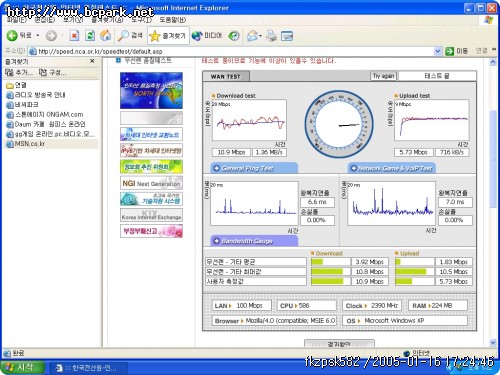This screenshot has width=500, height=375.
Task: Click the address URL field
Action: [x=233, y=51]
